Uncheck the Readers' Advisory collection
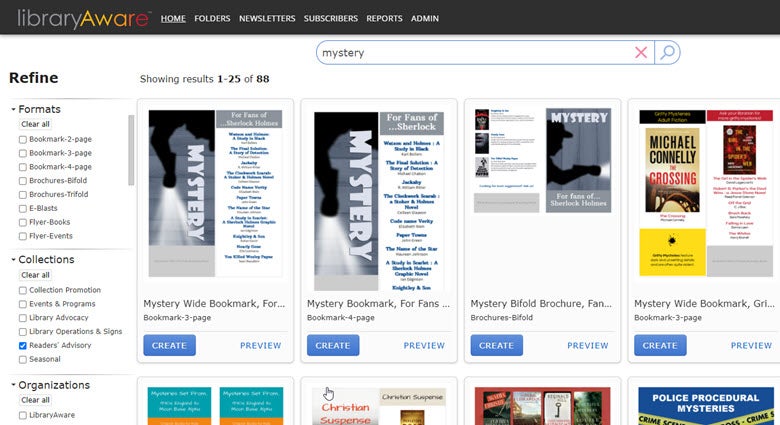The height and width of the screenshot is (425, 780). coord(23,345)
